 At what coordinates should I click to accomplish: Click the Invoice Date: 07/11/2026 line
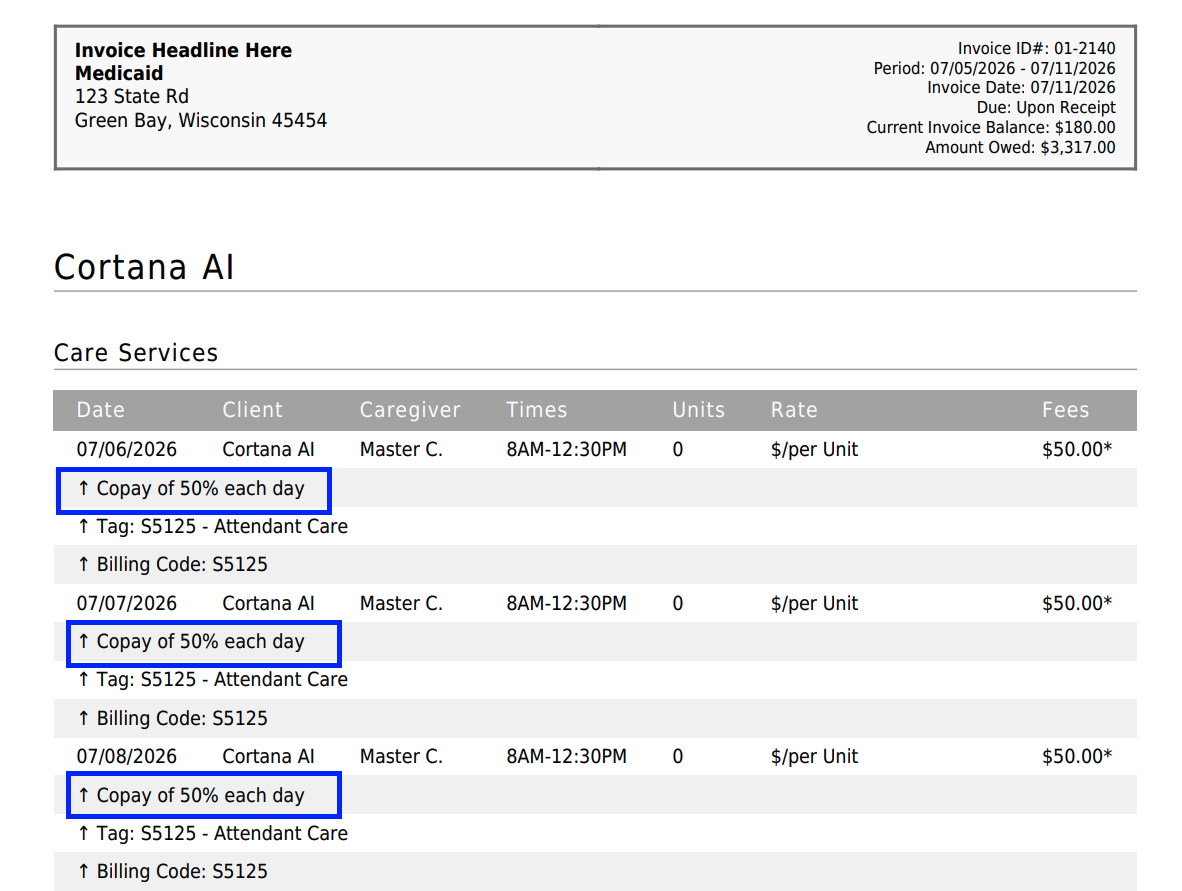pos(1021,87)
